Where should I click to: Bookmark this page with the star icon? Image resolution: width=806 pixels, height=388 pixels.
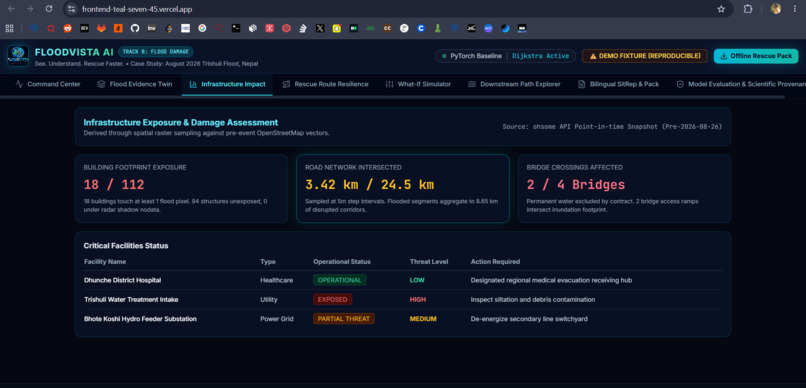[721, 9]
